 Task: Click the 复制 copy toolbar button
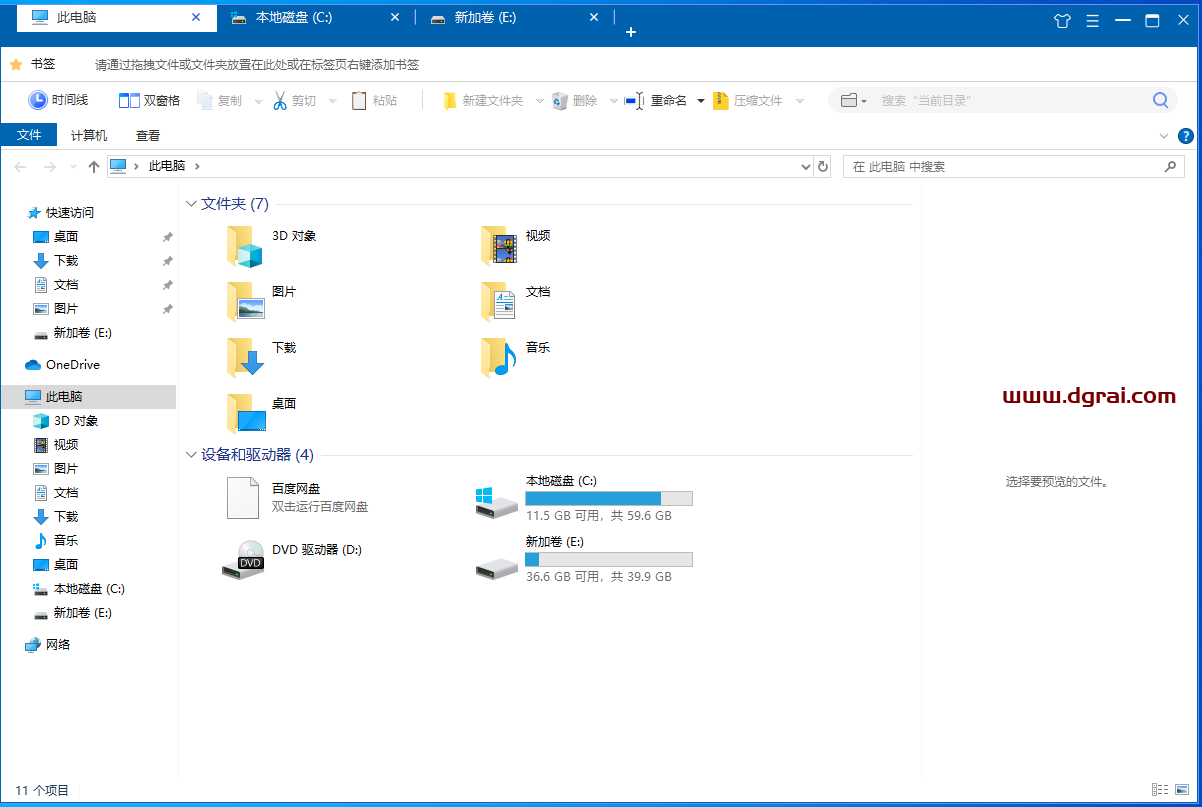[220, 100]
